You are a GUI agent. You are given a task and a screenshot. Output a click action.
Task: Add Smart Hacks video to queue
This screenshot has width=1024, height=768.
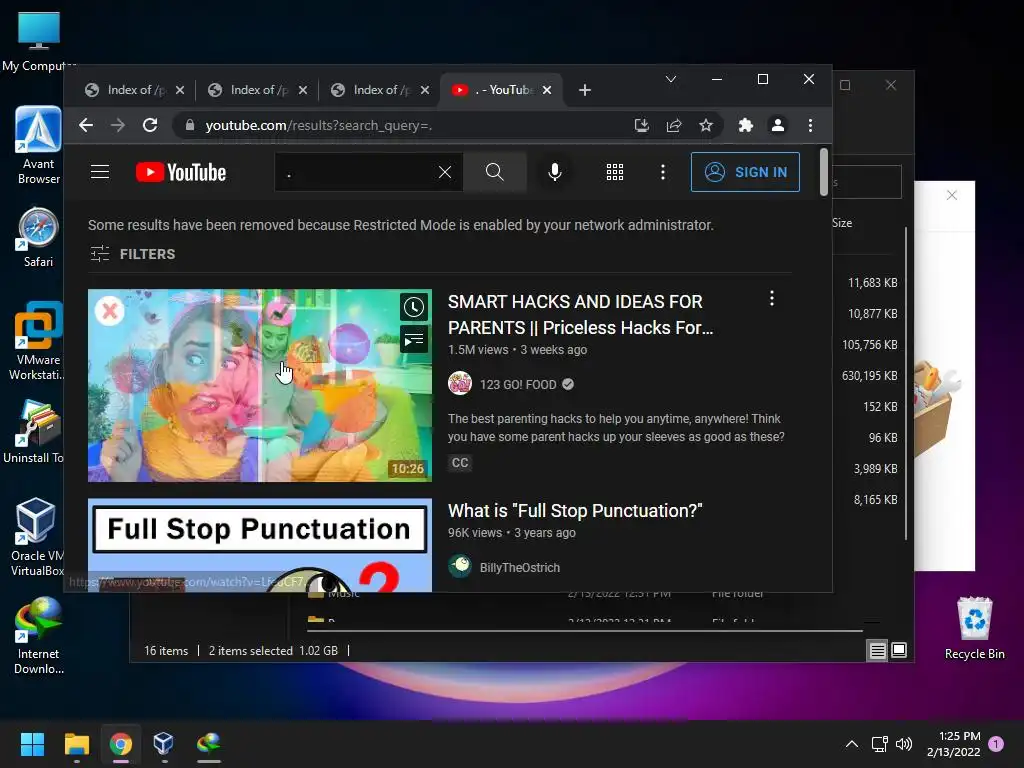coord(413,340)
